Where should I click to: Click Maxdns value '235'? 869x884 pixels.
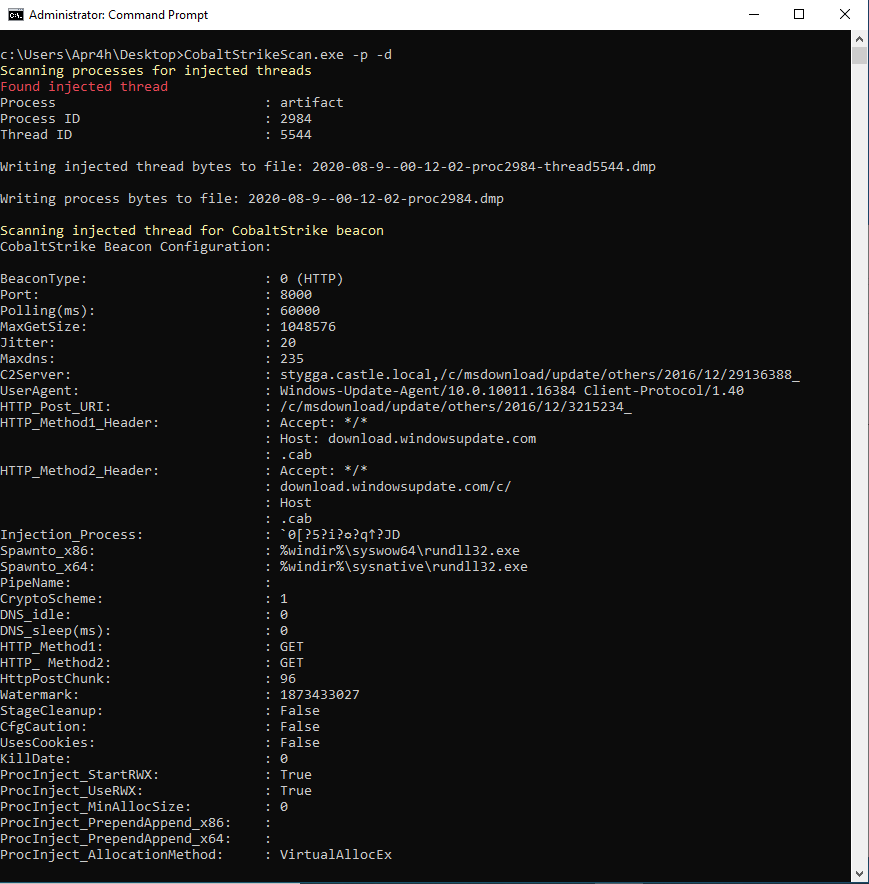click(292, 359)
